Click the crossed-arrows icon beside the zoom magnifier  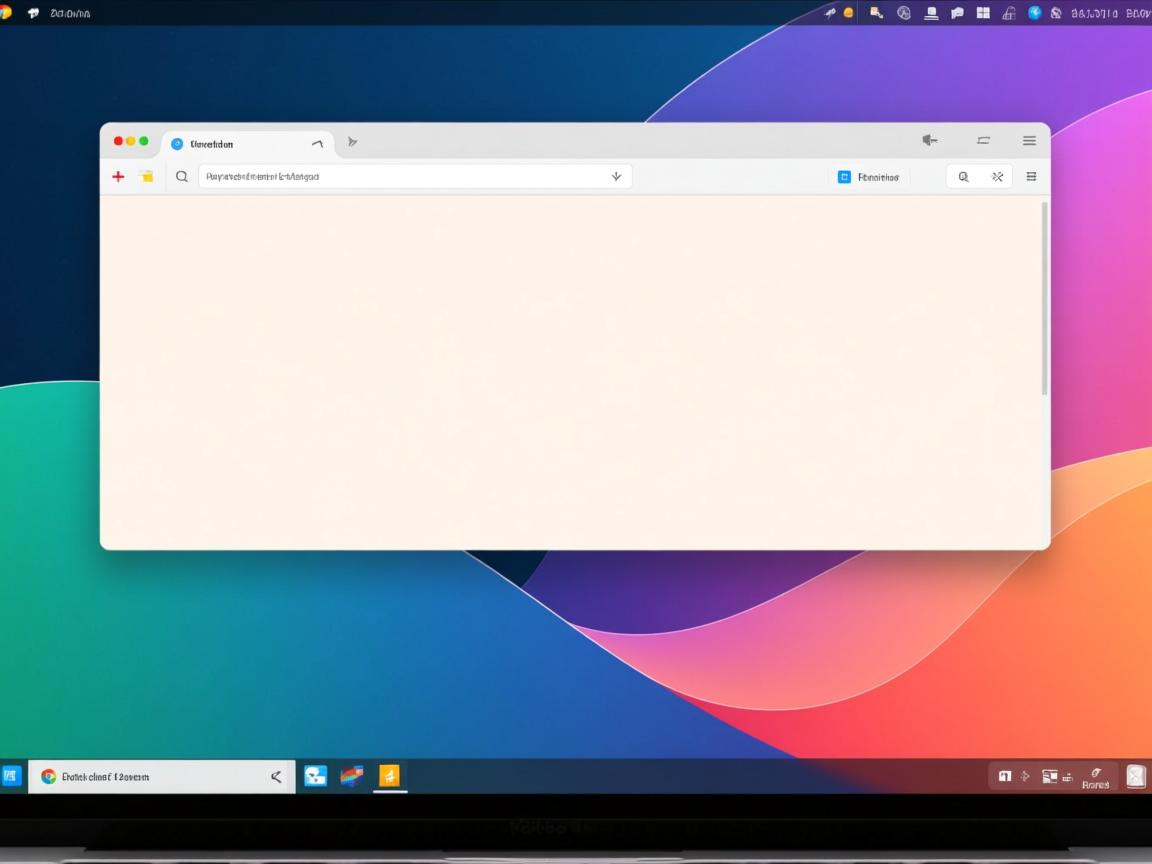tap(997, 177)
